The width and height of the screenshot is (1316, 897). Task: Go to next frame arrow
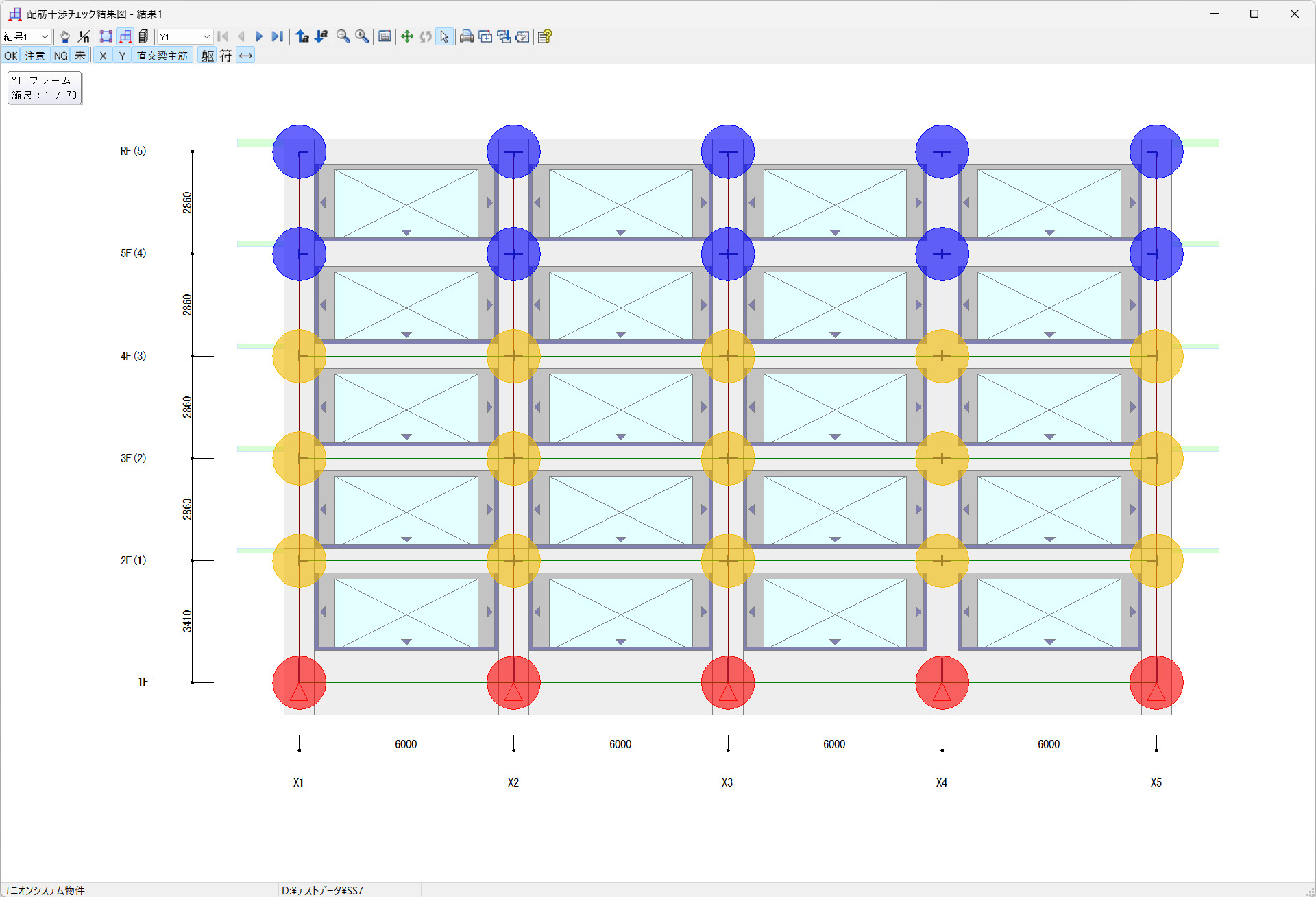tap(259, 36)
